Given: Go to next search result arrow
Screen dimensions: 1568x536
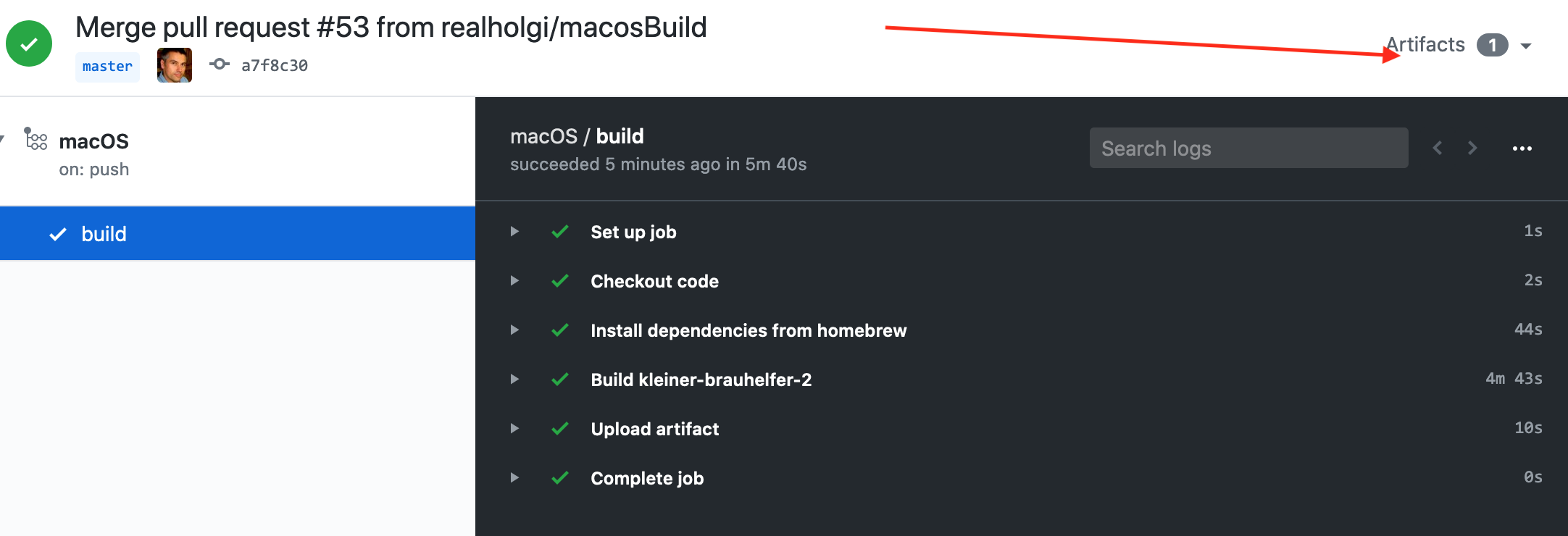Looking at the screenshot, I should 1472,148.
